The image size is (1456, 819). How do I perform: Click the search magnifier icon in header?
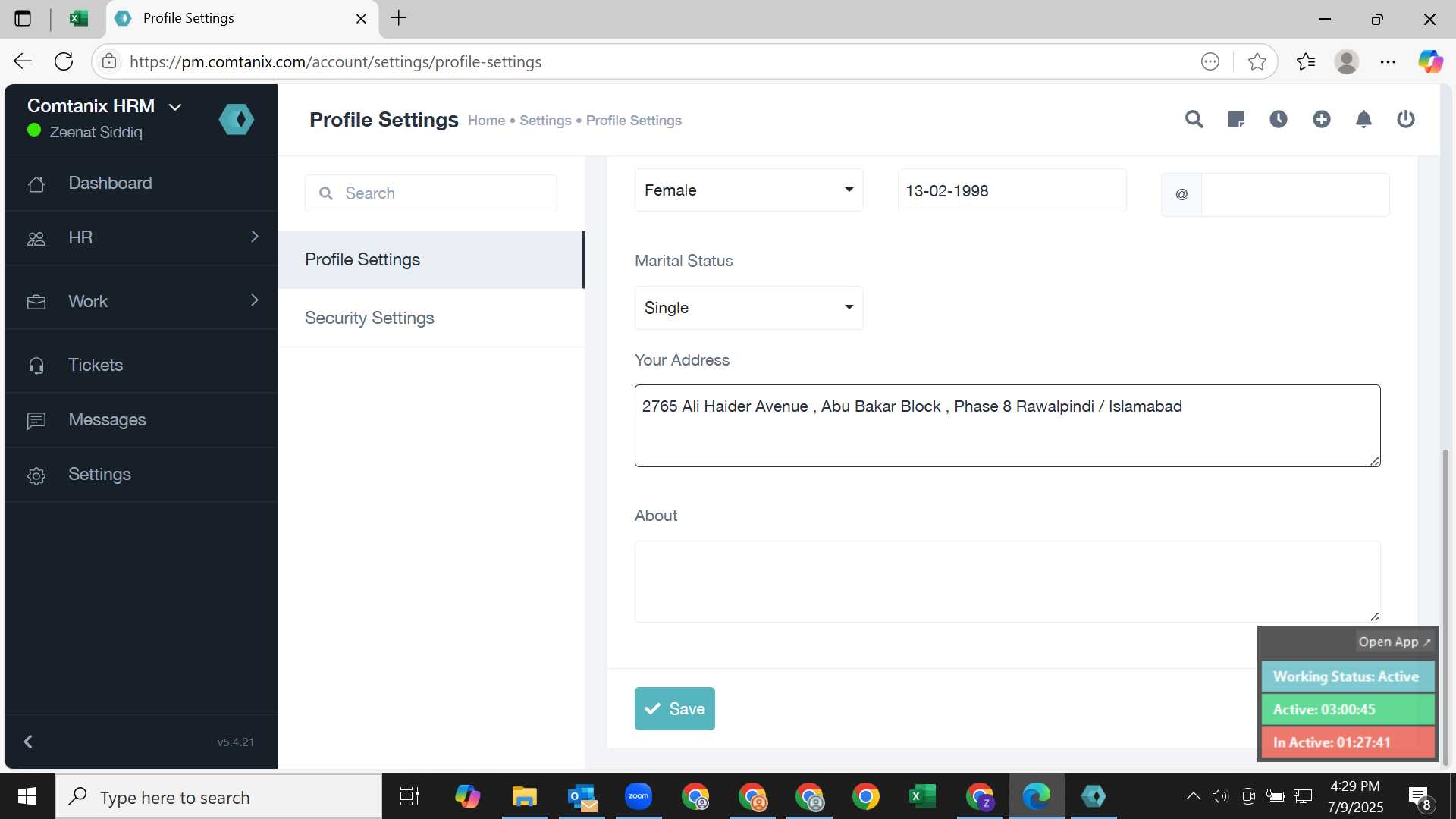coord(1194,119)
